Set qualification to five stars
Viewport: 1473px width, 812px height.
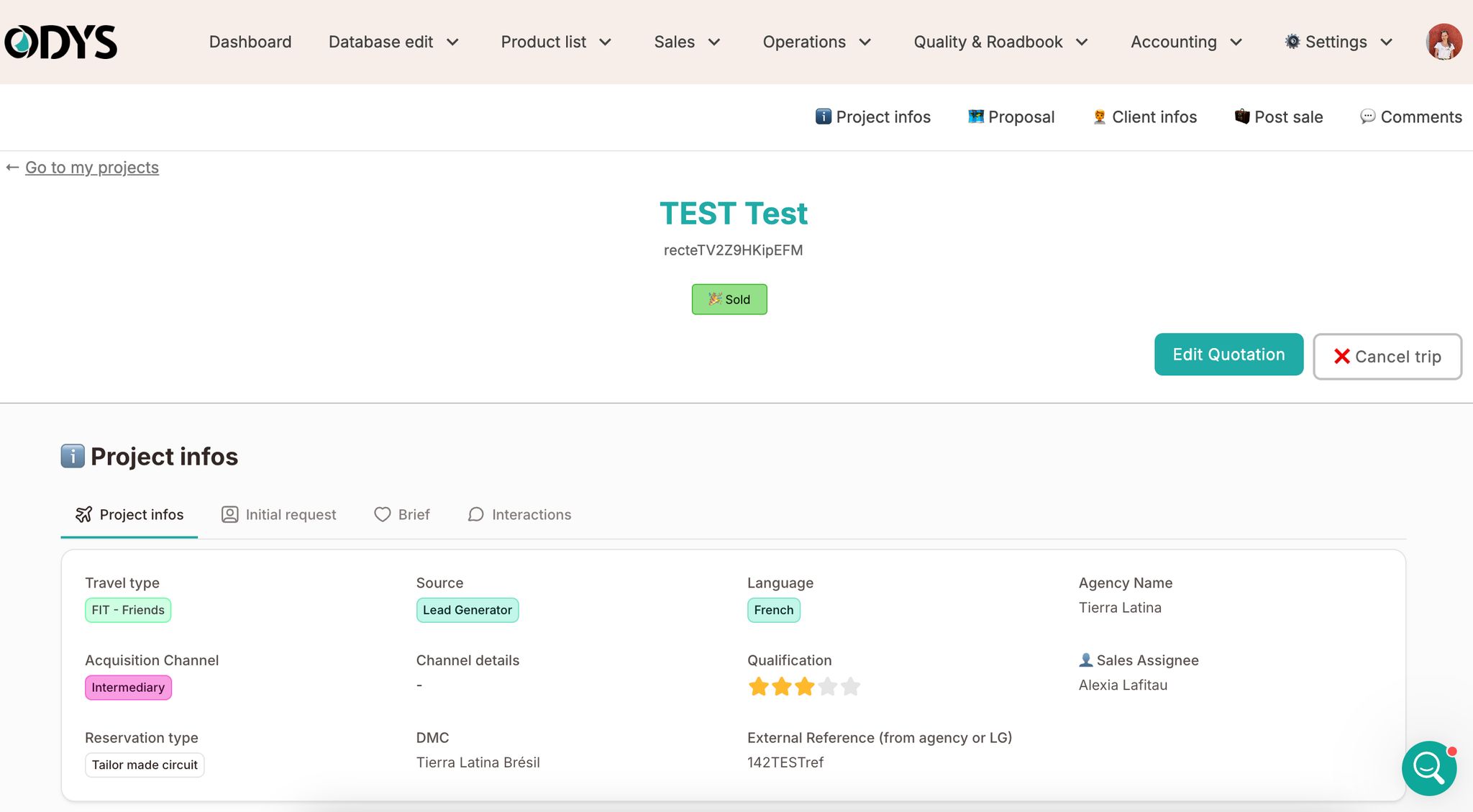click(x=851, y=686)
